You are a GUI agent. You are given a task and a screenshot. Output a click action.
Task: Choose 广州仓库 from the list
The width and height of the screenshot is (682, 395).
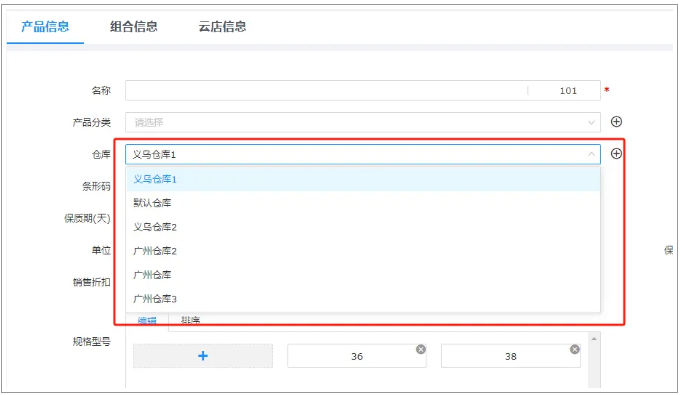tap(363, 275)
